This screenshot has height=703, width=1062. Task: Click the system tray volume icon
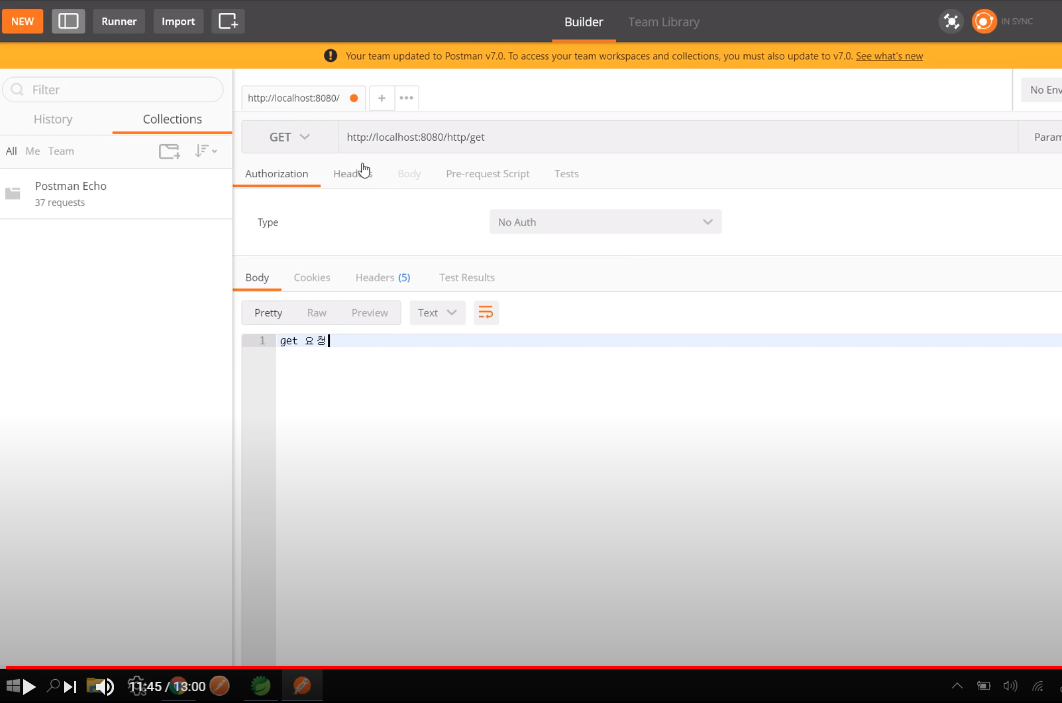click(1010, 686)
